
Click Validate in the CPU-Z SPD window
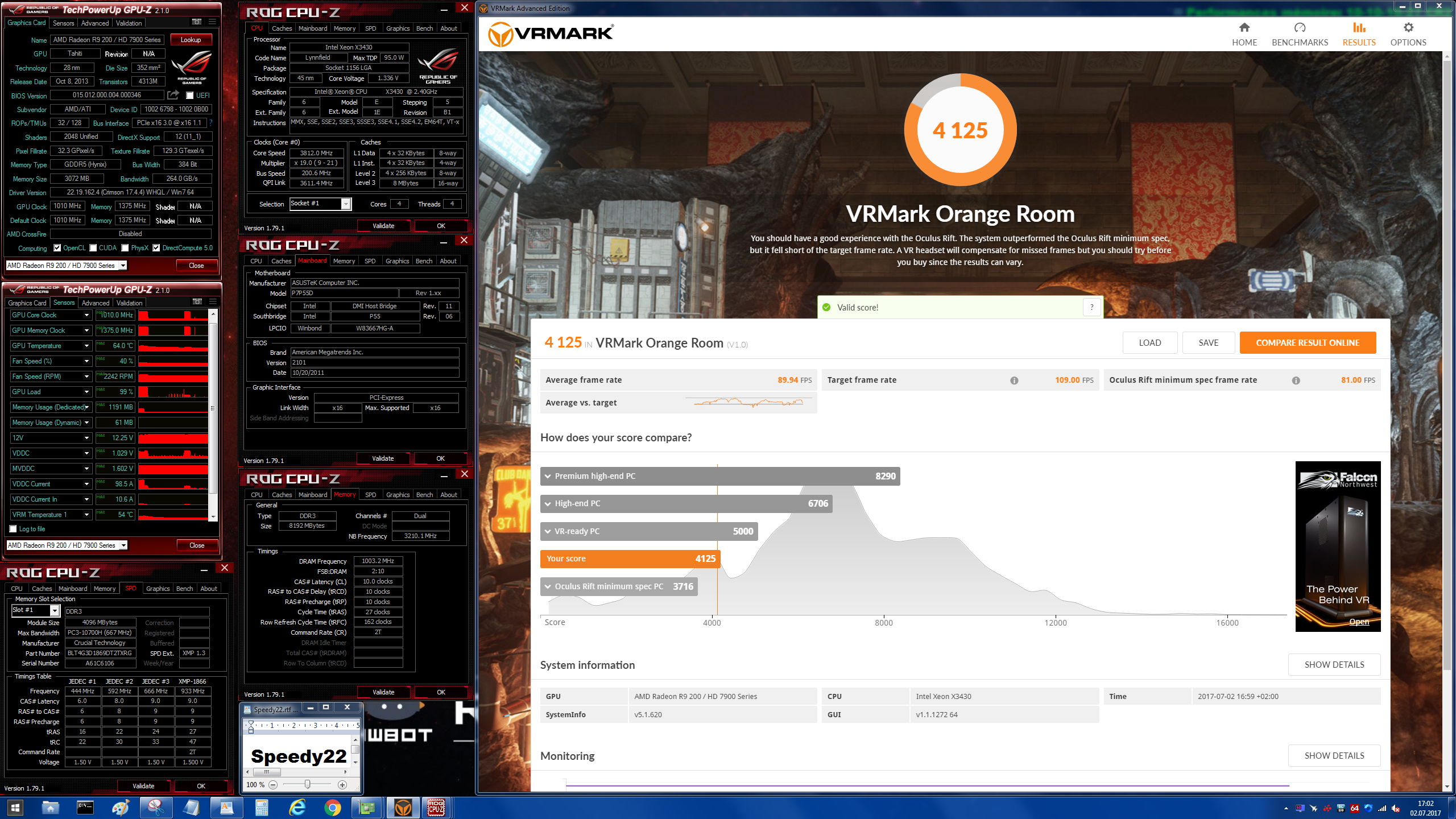point(143,786)
